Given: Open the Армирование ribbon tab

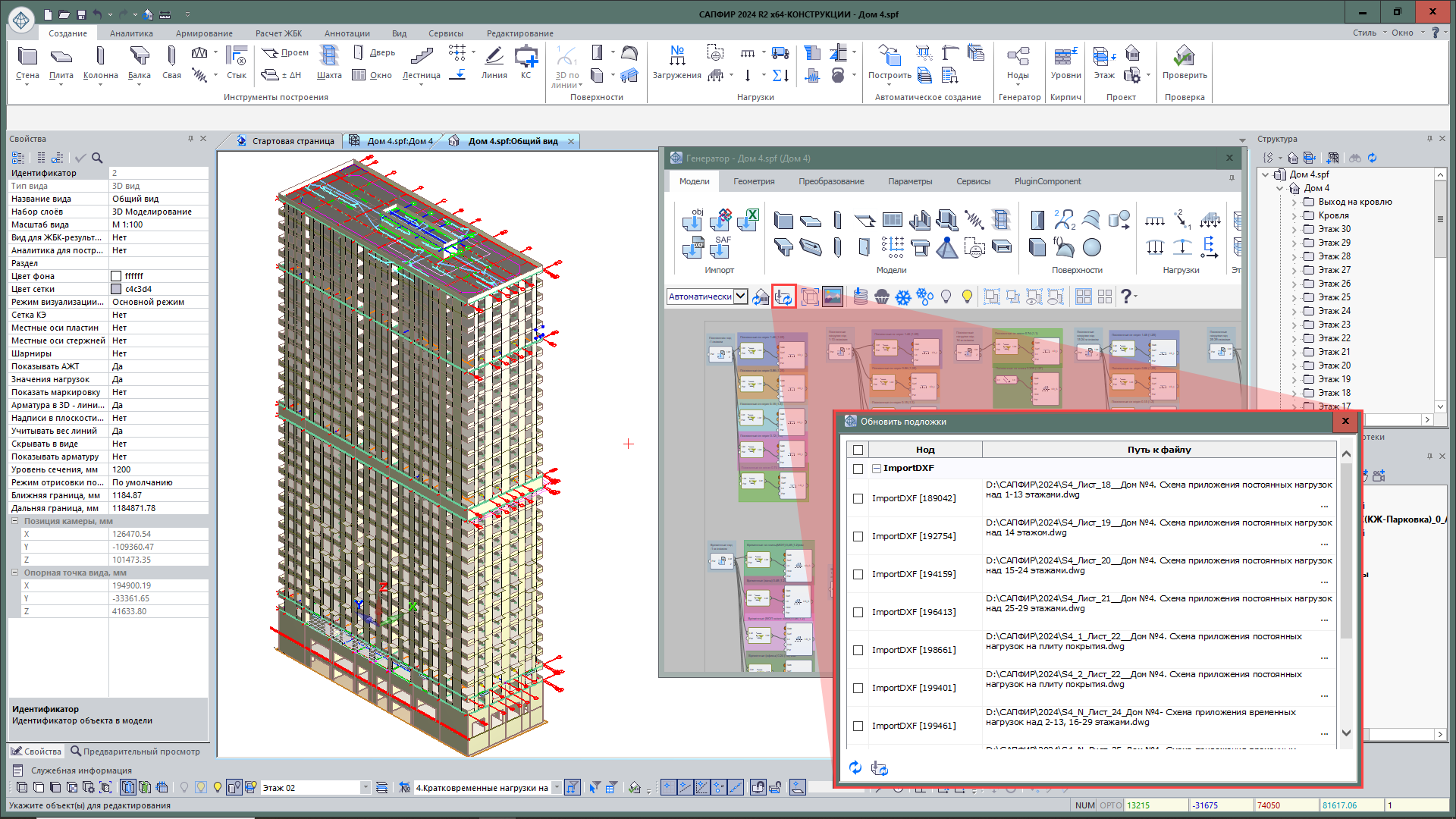Looking at the screenshot, I should point(204,33).
